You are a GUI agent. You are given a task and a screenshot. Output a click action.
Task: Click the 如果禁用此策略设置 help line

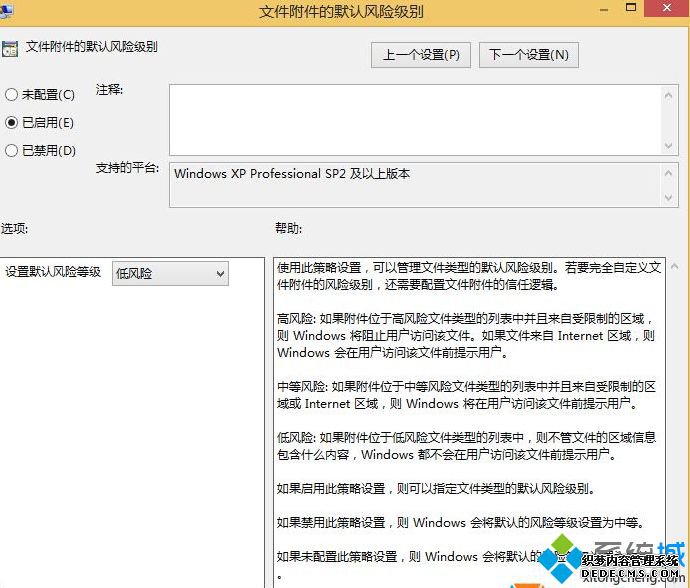pyautogui.click(x=461, y=522)
